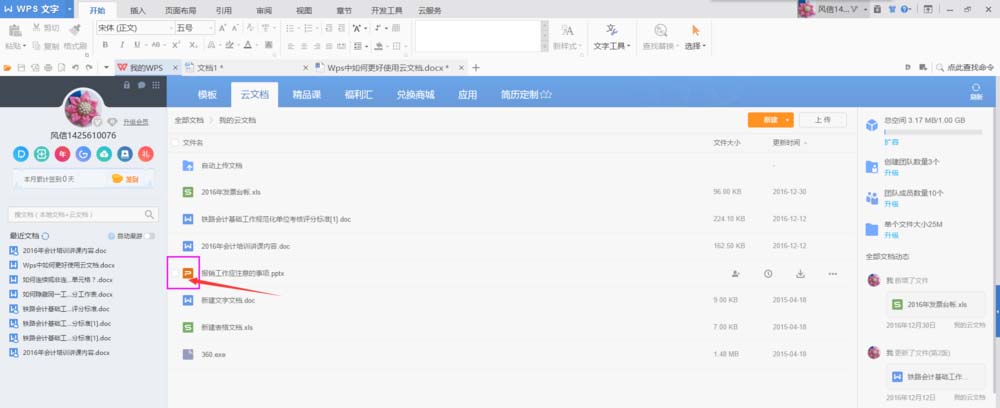1000x408 pixels.
Task: Click the blue D circle icon under username
Action: coord(21,154)
